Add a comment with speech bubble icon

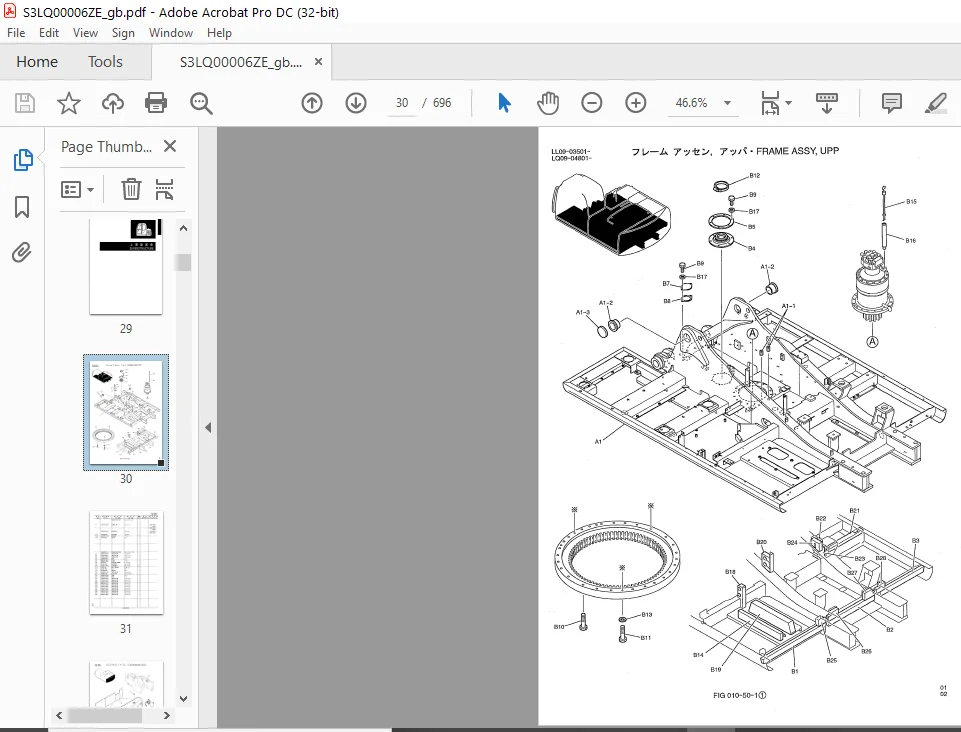(x=892, y=103)
